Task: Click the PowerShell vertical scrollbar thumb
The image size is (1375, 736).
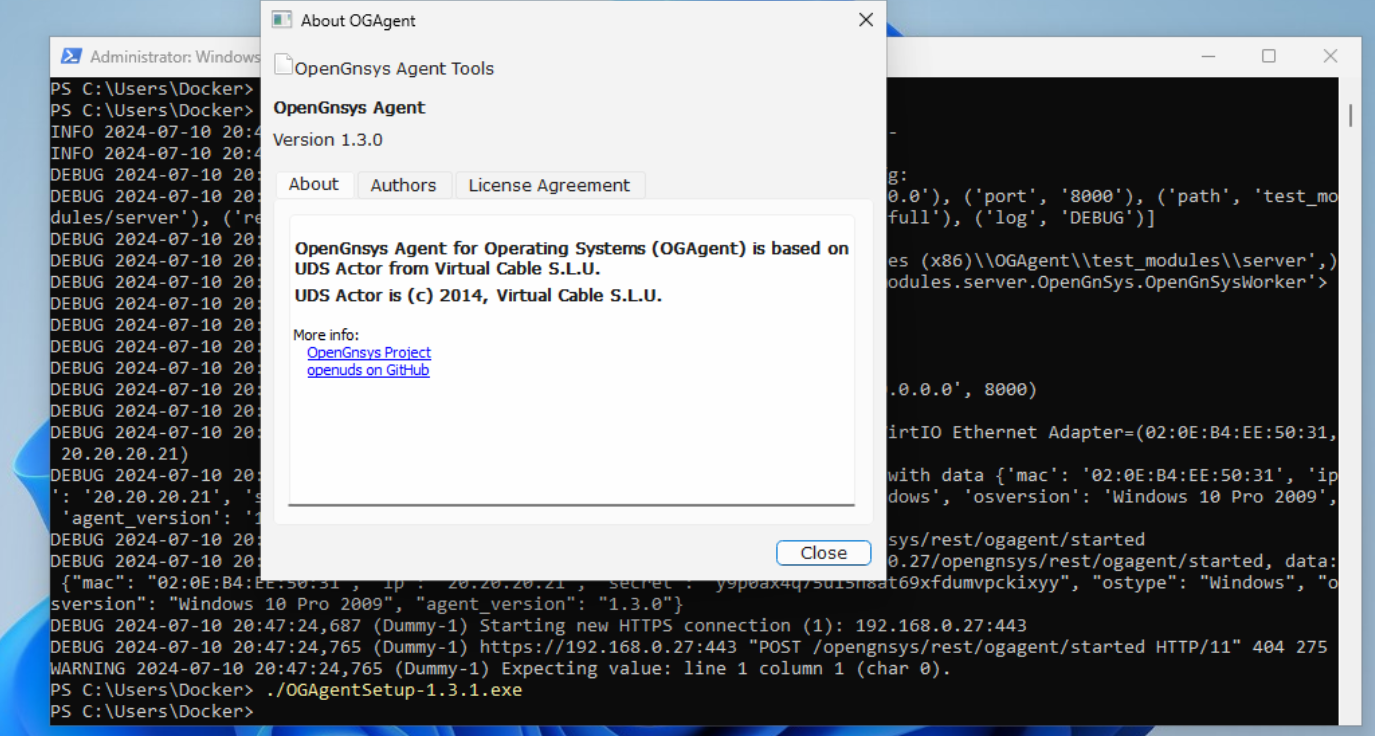Action: [x=1350, y=115]
